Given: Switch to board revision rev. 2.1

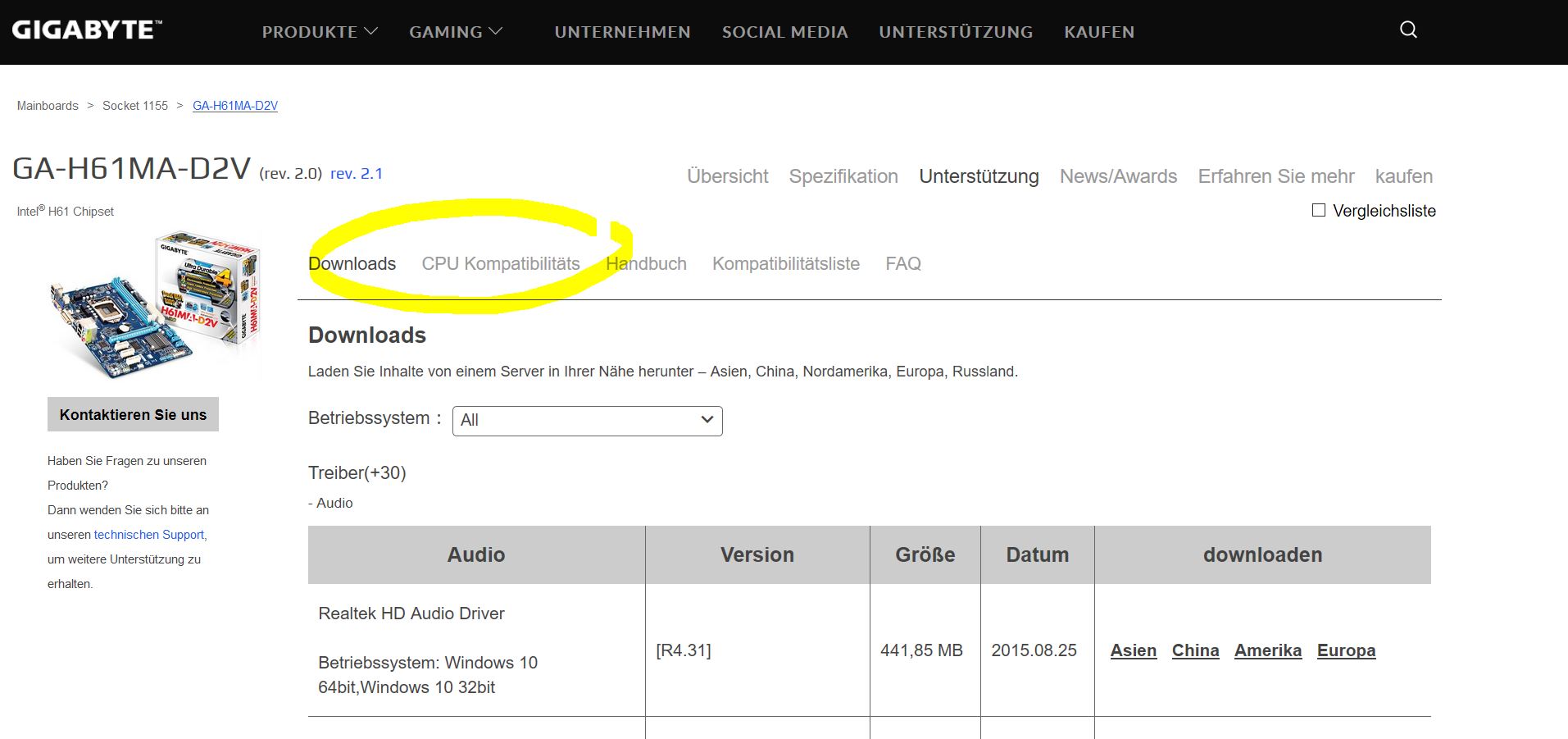Looking at the screenshot, I should coord(357,173).
